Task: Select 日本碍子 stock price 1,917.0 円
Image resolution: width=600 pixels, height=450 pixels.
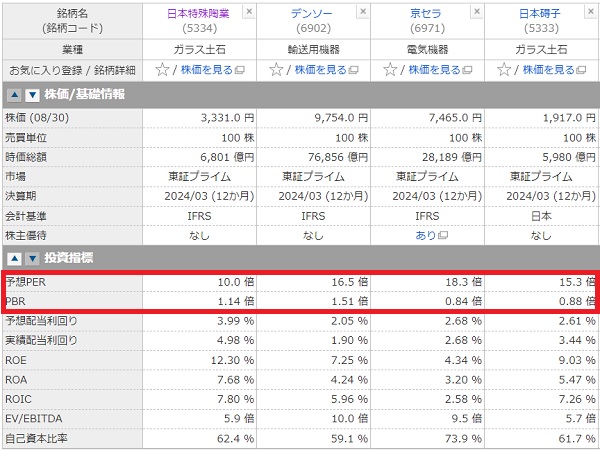Action: tap(569, 118)
